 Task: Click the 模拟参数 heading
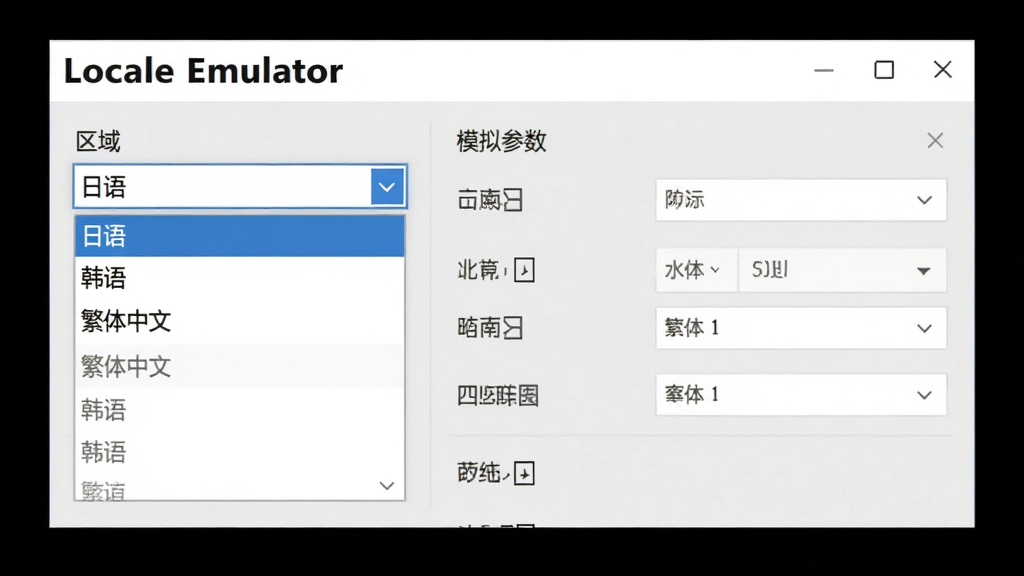coord(501,141)
